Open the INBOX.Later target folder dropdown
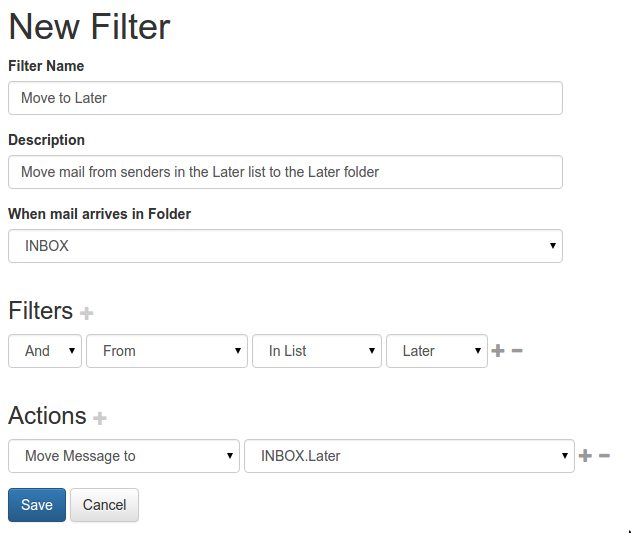The width and height of the screenshot is (631, 533). pyautogui.click(x=409, y=456)
